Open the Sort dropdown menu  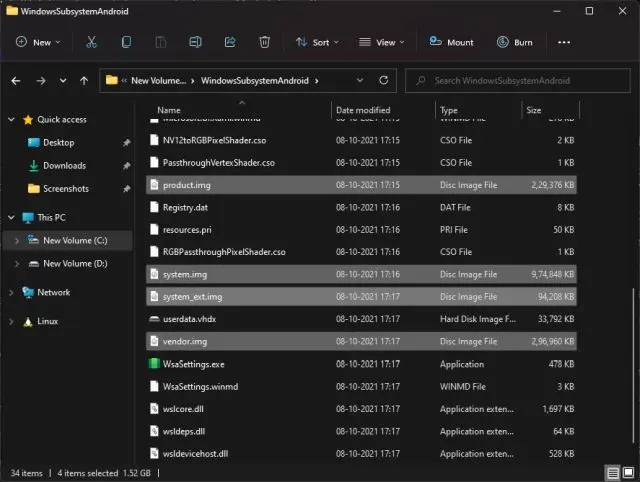(316, 42)
